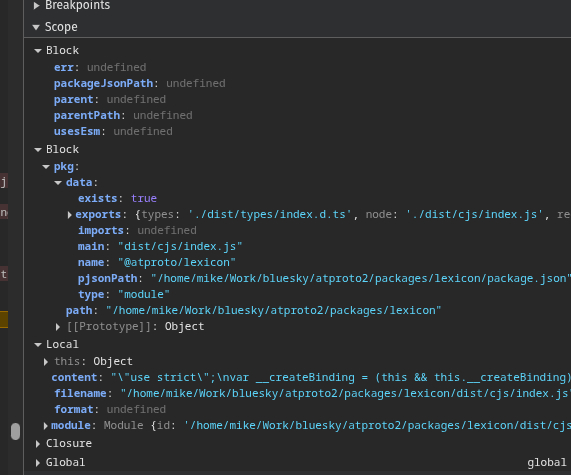Select the usesEsm variable row

(113, 131)
